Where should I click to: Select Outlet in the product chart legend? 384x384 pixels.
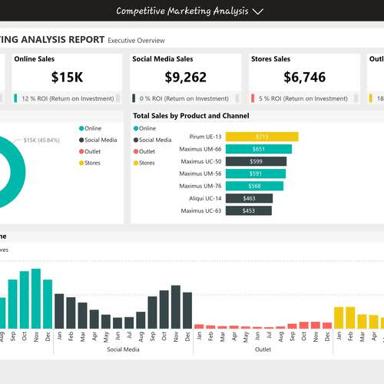(x=144, y=151)
